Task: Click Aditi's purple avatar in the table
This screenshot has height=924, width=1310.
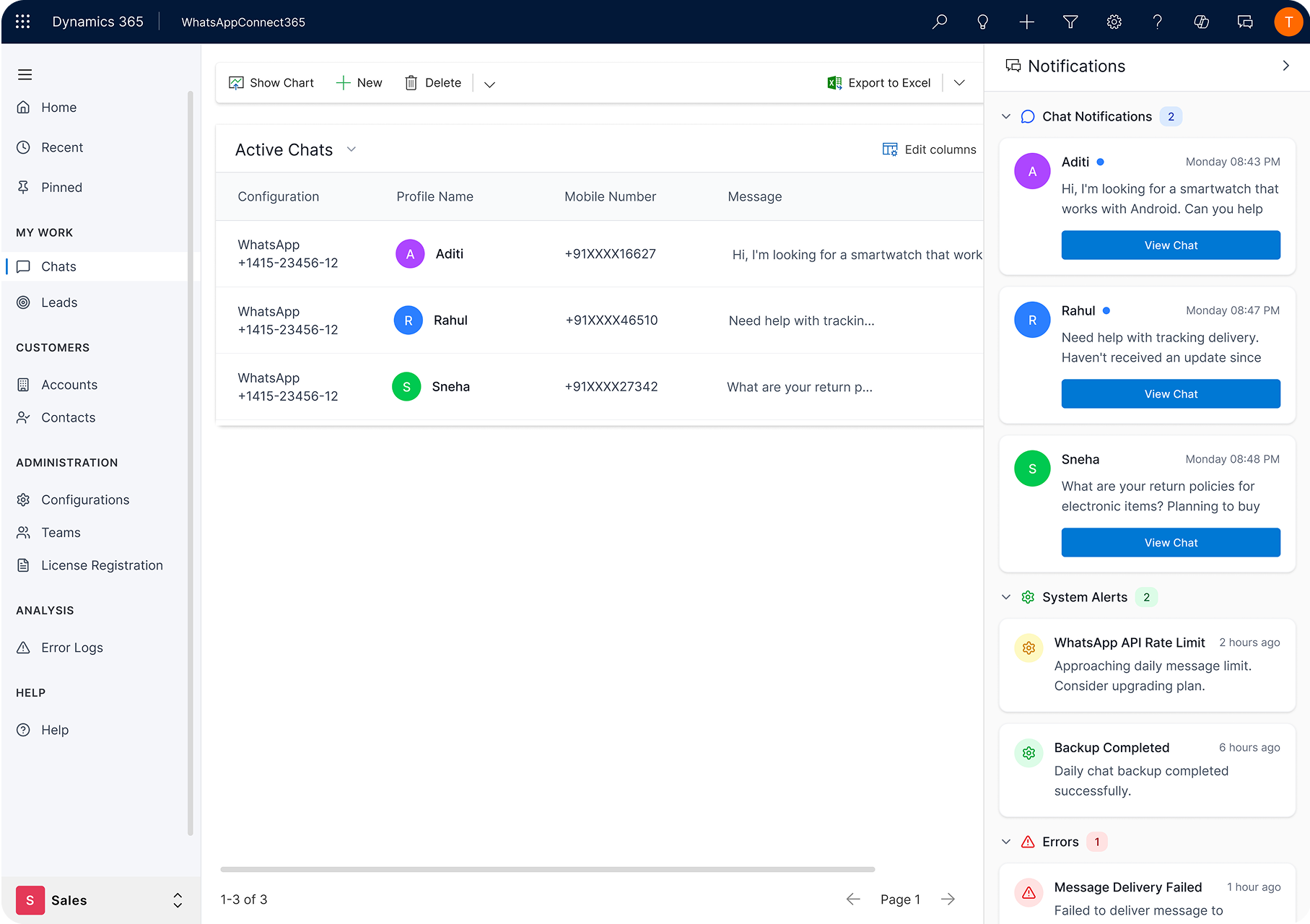Action: tap(410, 254)
